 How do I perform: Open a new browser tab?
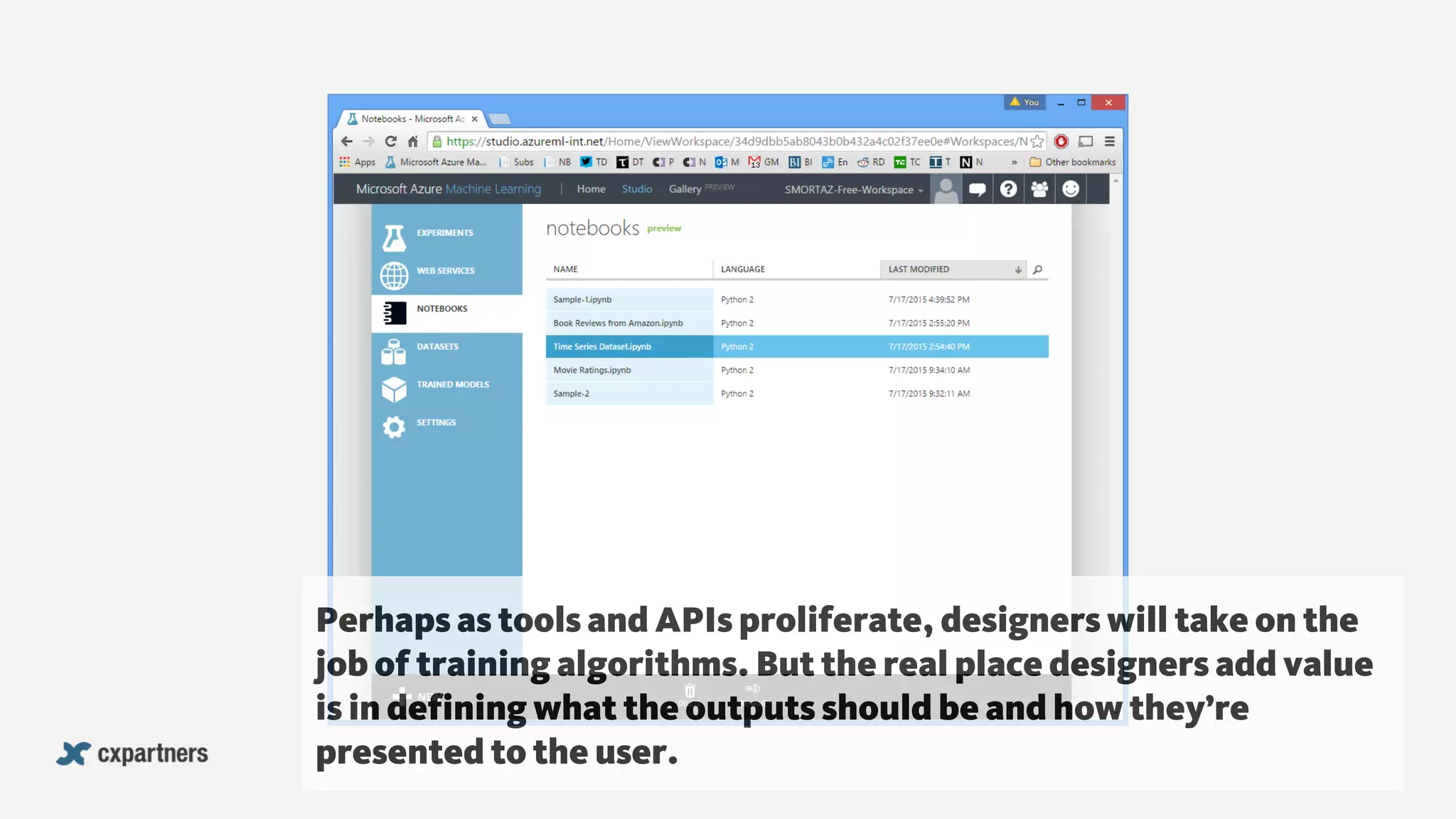click(x=500, y=119)
